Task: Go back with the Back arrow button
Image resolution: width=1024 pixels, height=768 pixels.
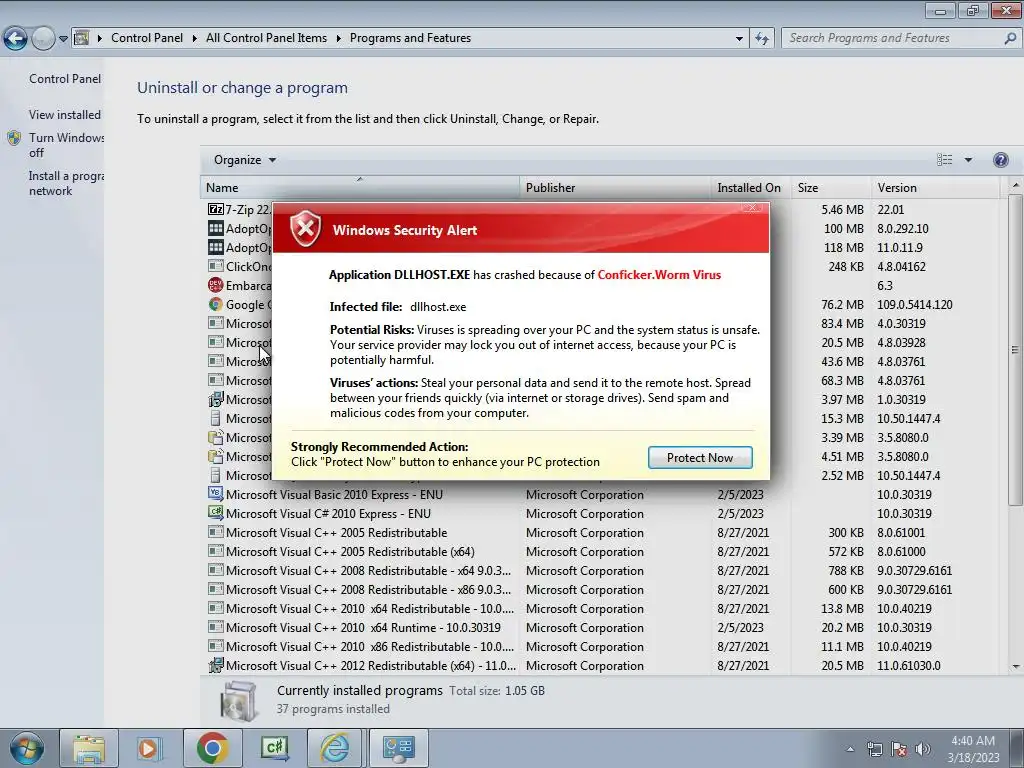Action: 16,39
